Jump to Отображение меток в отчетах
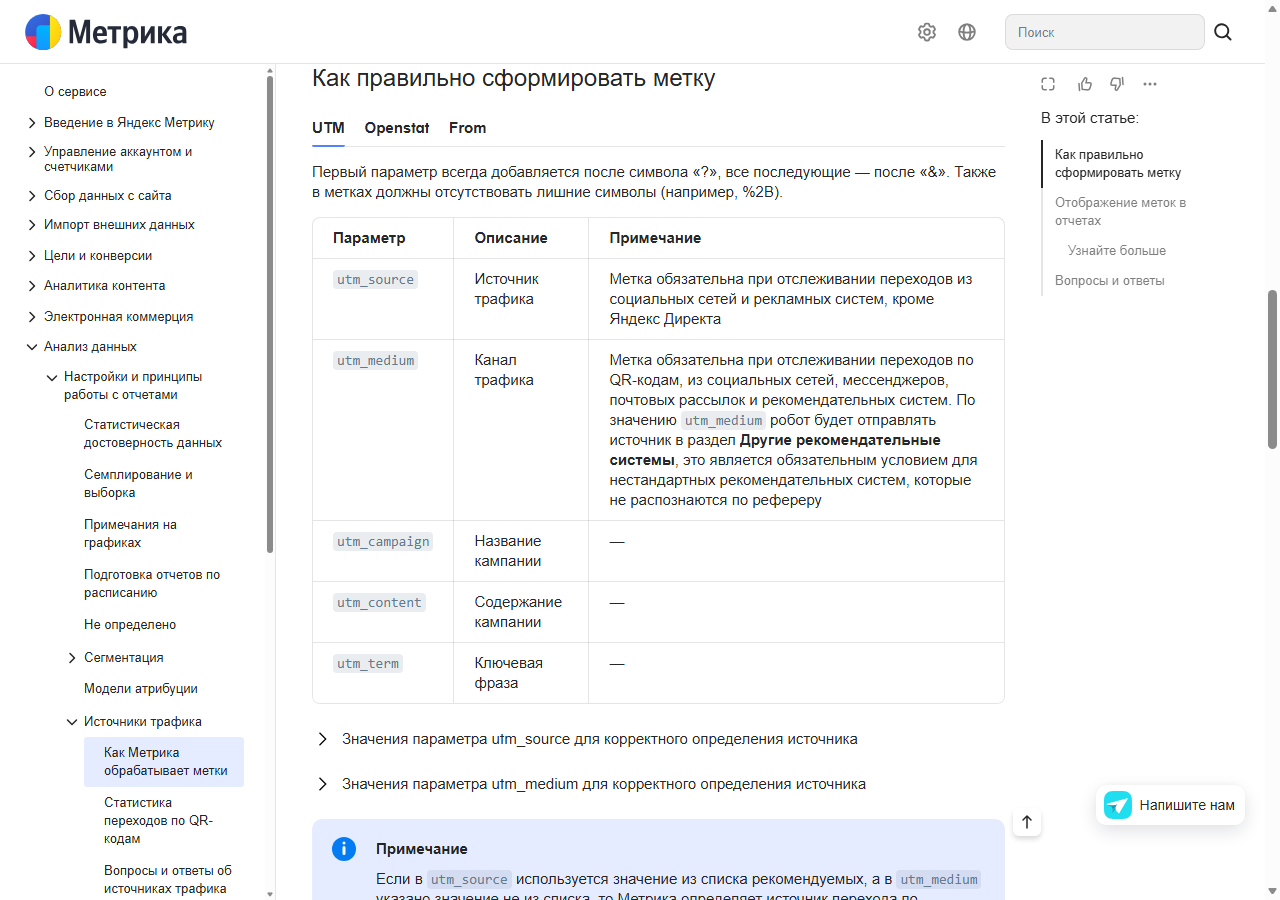 tap(1120, 212)
